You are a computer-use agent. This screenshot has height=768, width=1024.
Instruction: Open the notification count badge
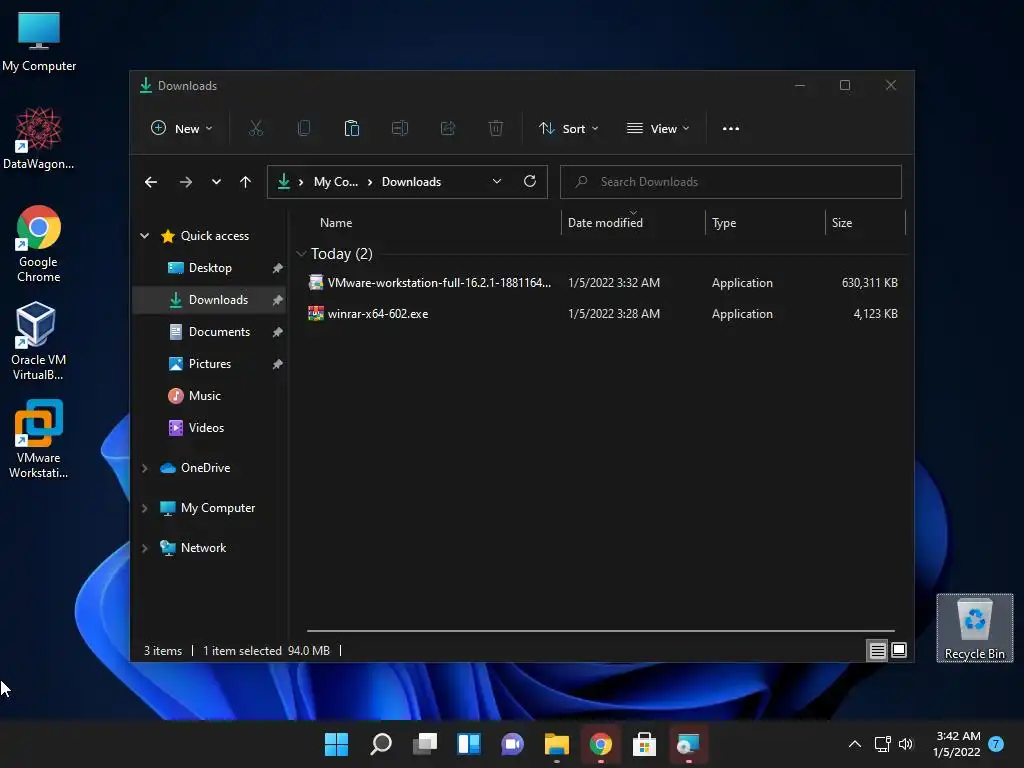click(x=996, y=744)
